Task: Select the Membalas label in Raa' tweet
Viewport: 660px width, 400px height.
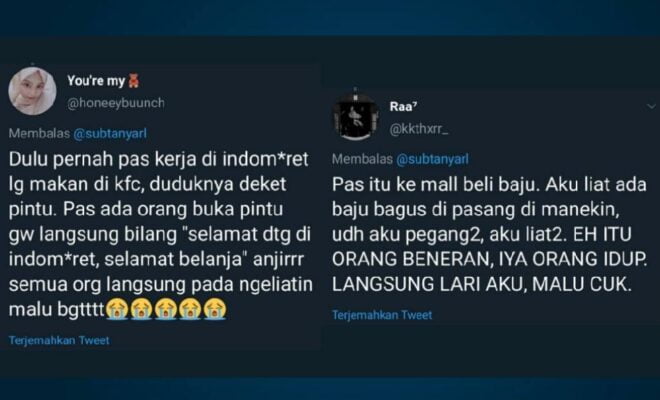Action: tap(362, 159)
